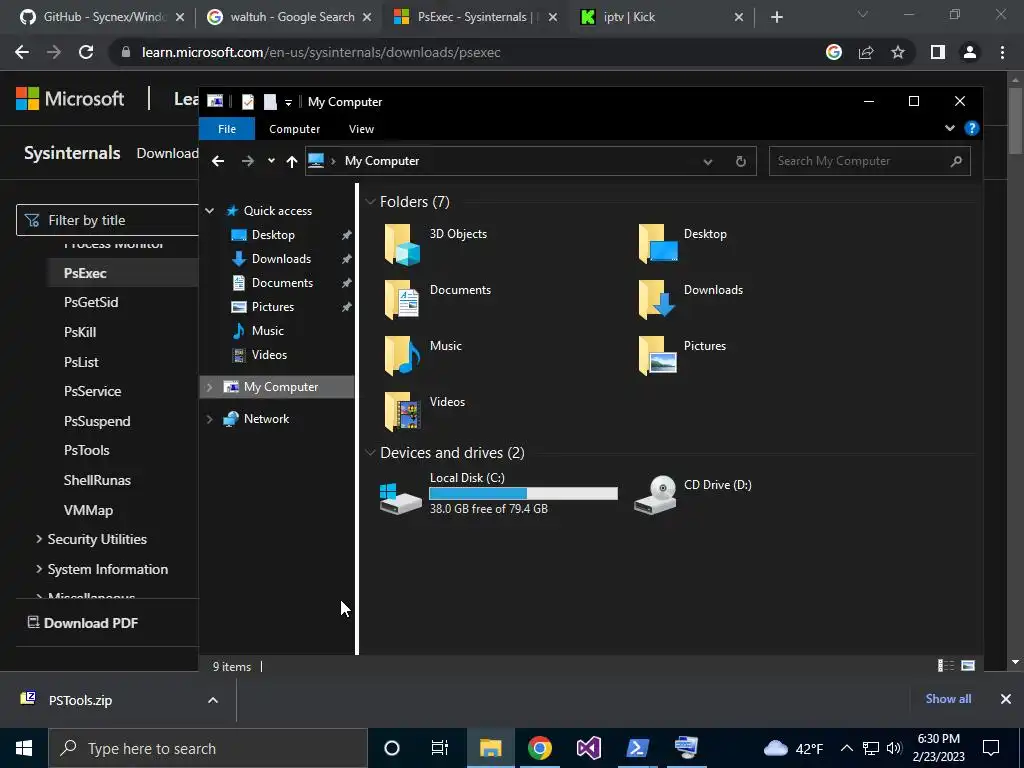Click the Google icon in address bar

click(834, 52)
